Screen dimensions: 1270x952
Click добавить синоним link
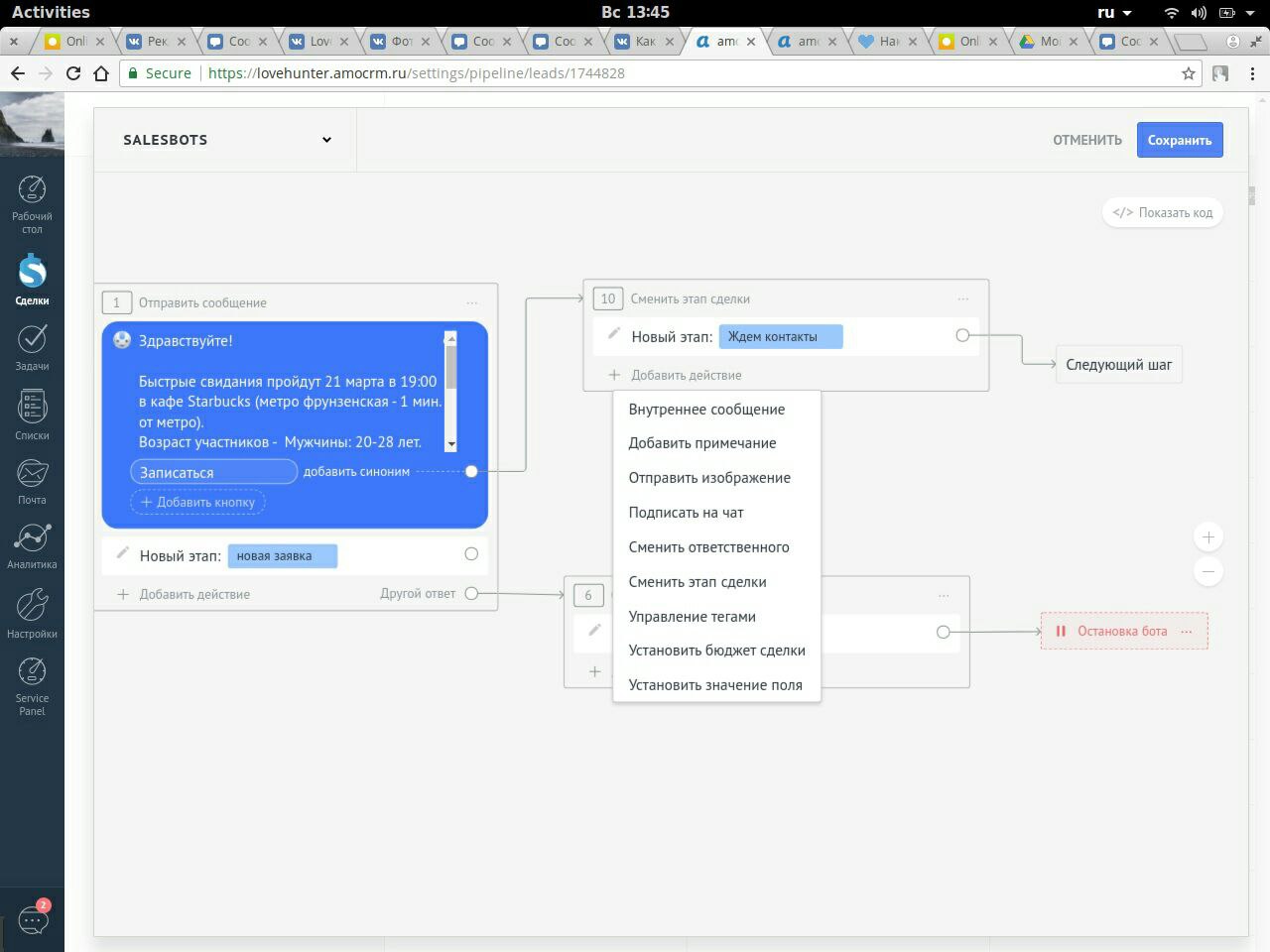tap(356, 472)
